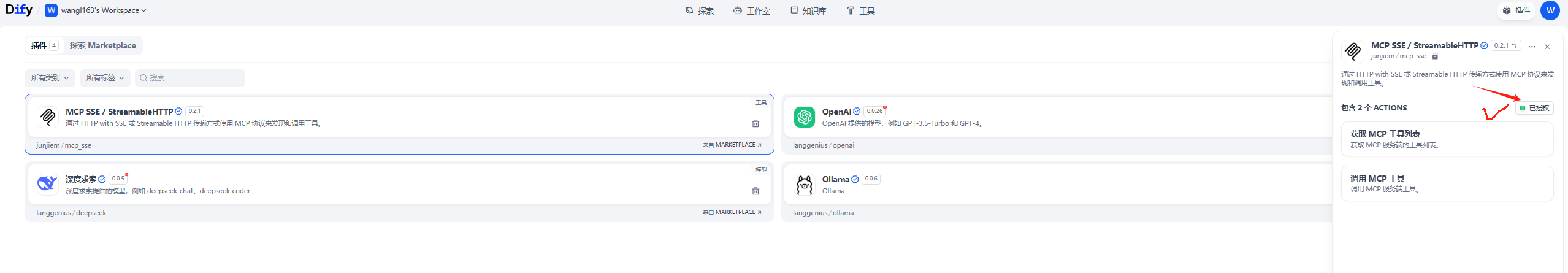Focus the 搜索 plugin search field
This screenshot has width=1568, height=273.
click(x=190, y=78)
